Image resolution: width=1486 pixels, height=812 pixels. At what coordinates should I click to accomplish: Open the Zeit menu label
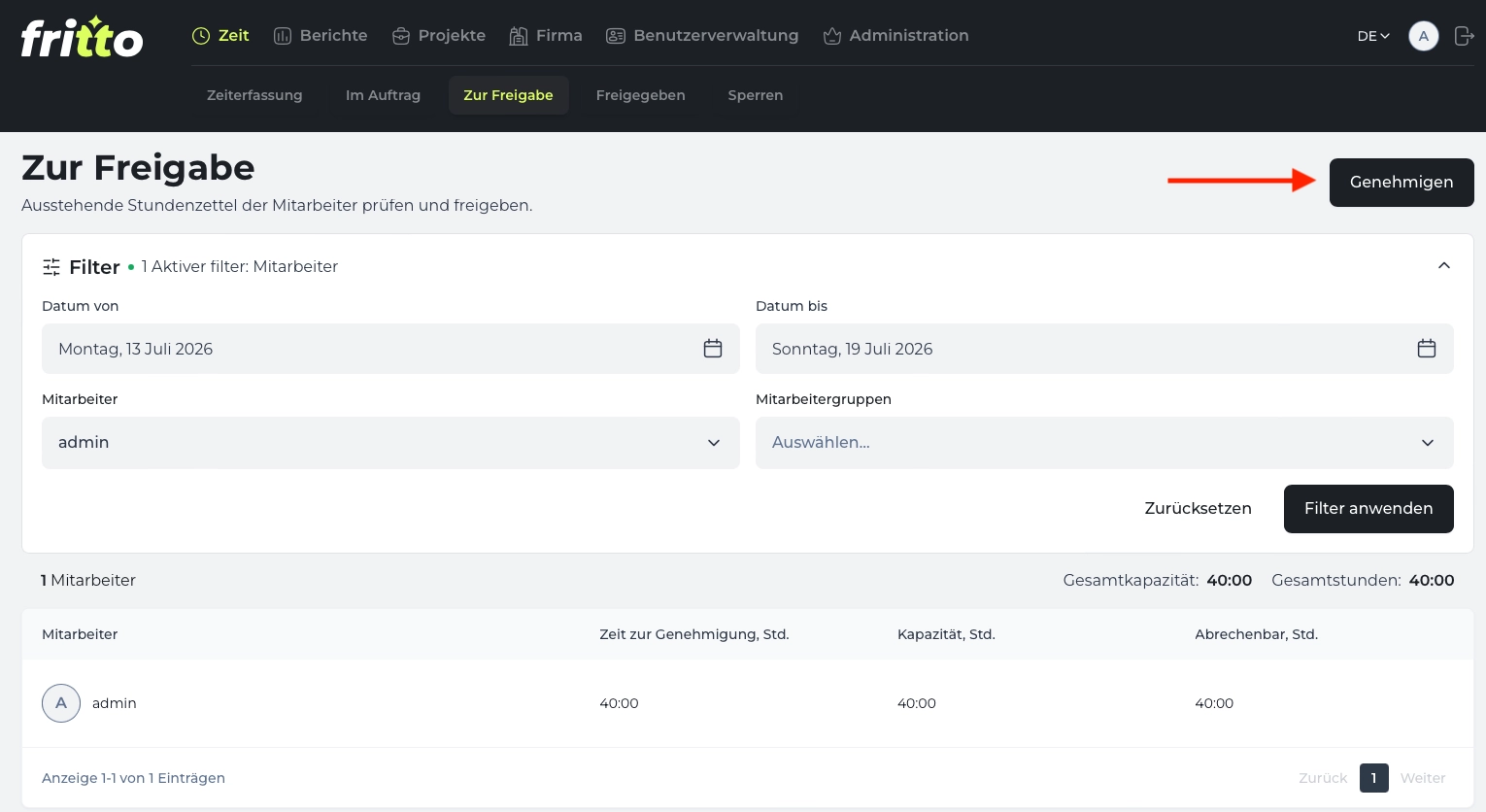(x=234, y=36)
